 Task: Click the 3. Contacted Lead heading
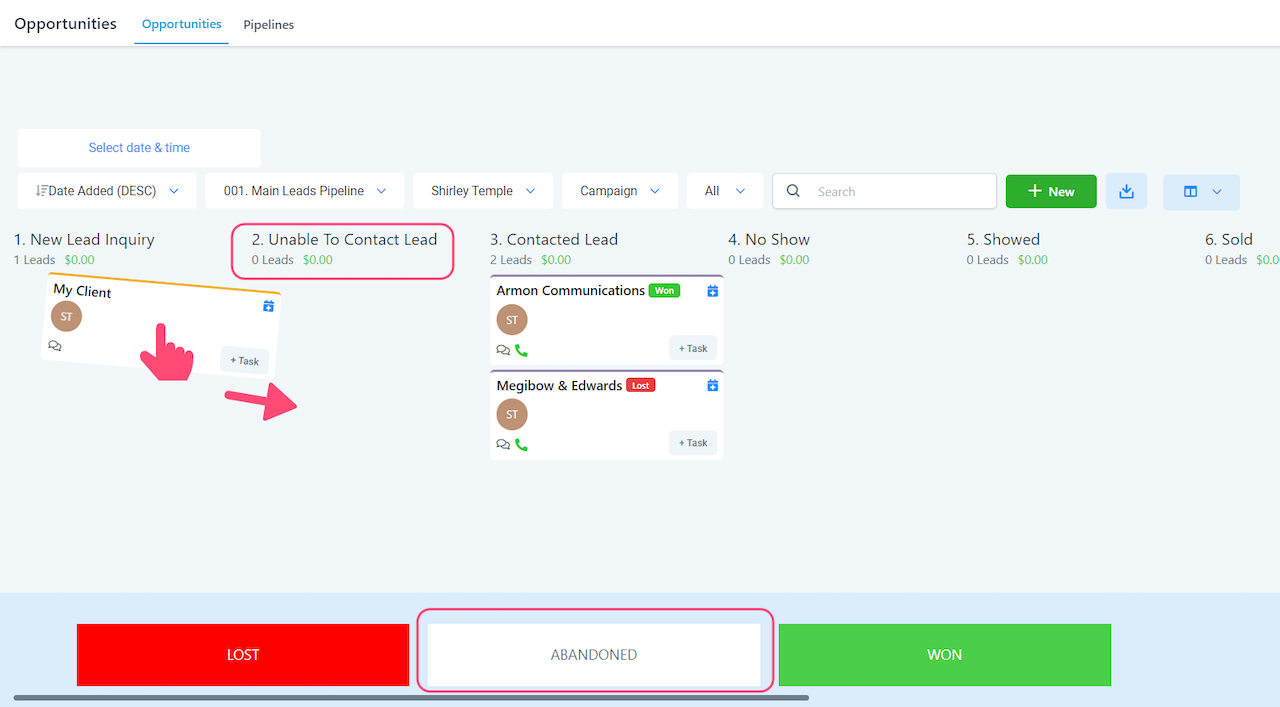[554, 239]
